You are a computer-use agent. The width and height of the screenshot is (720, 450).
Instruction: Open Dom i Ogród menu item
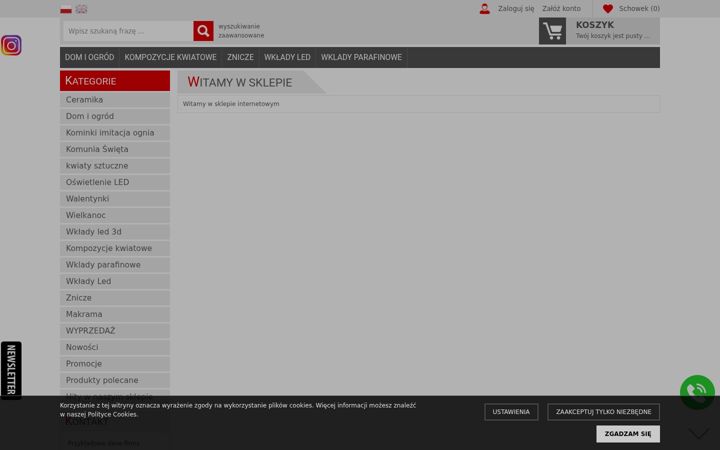(x=90, y=57)
